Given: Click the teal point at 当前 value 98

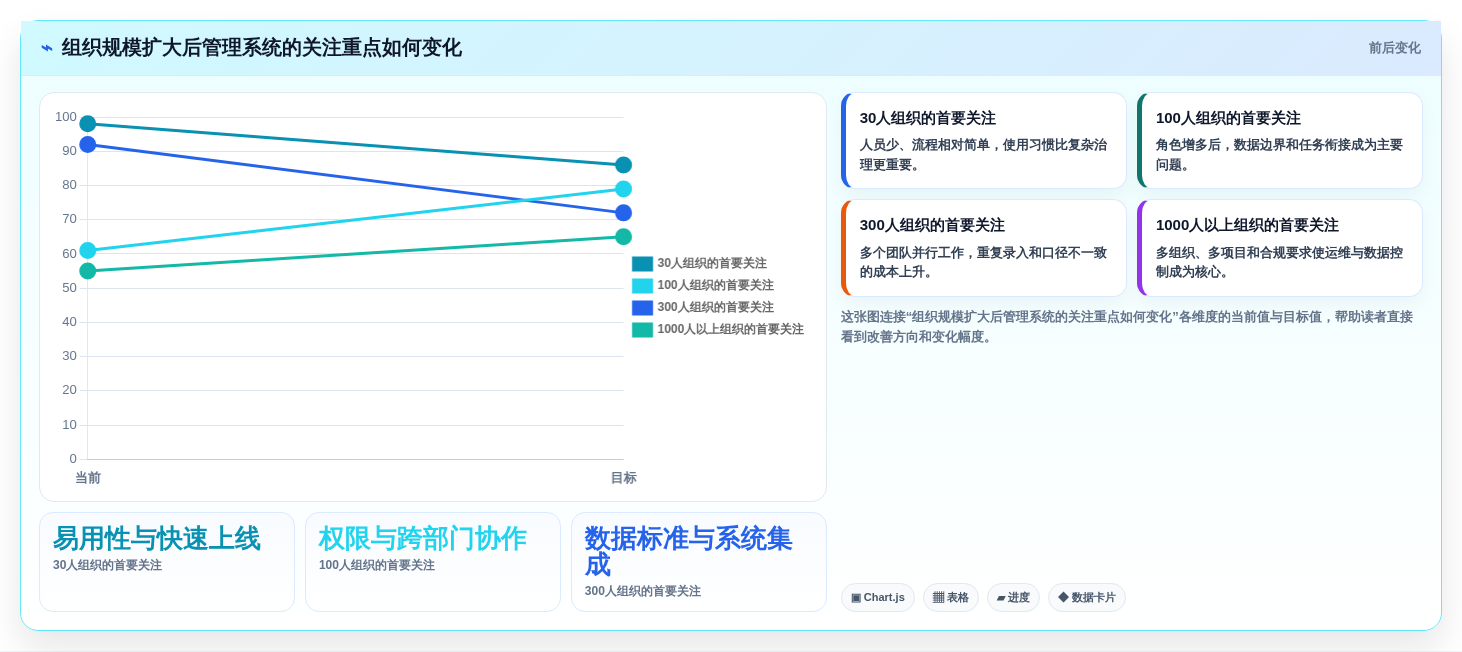Looking at the screenshot, I should tap(88, 124).
